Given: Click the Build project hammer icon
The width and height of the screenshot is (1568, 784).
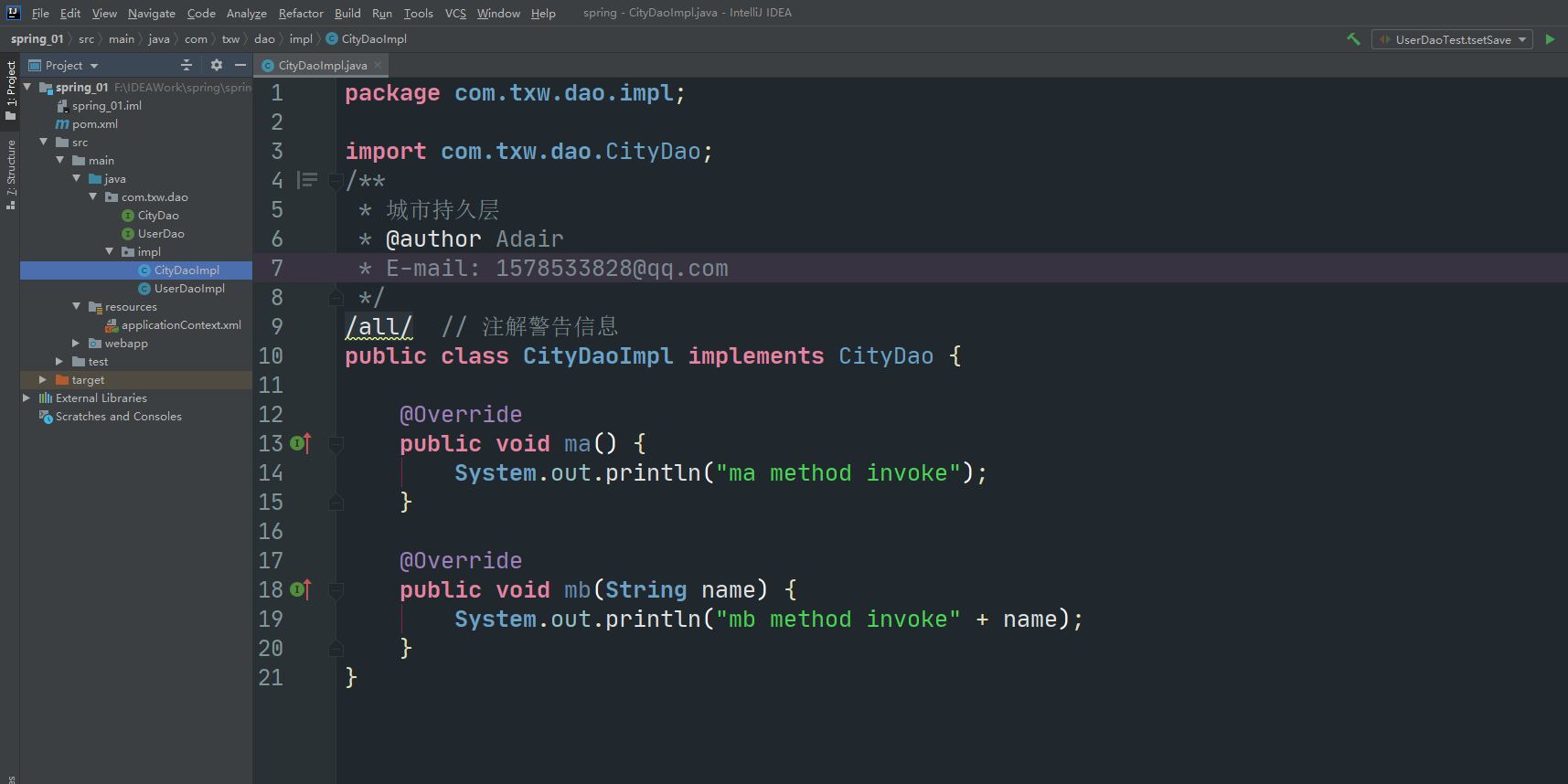Looking at the screenshot, I should (x=1353, y=39).
